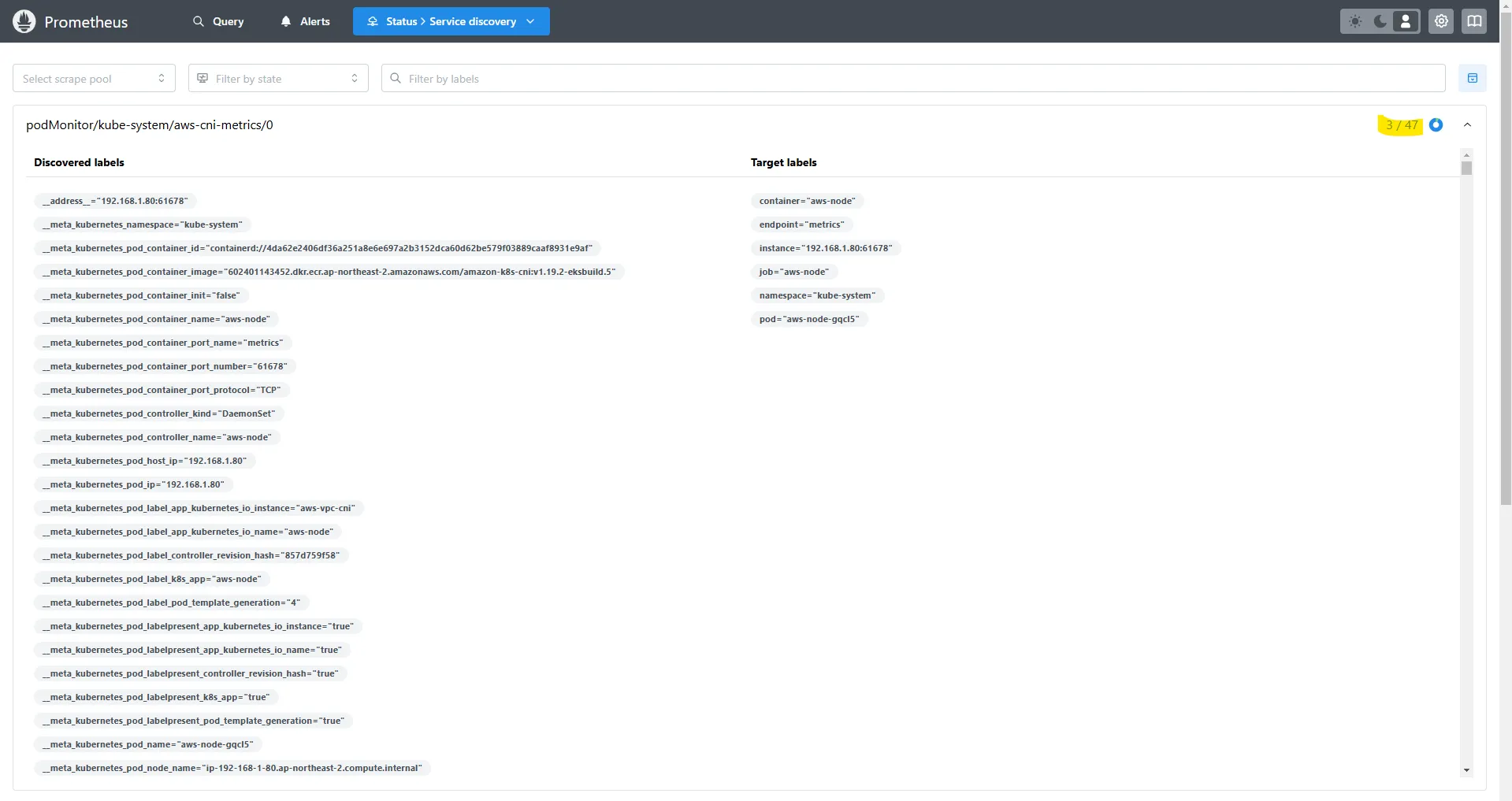Open the Alerts page
Image resolution: width=1512 pixels, height=801 pixels.
pyautogui.click(x=306, y=21)
